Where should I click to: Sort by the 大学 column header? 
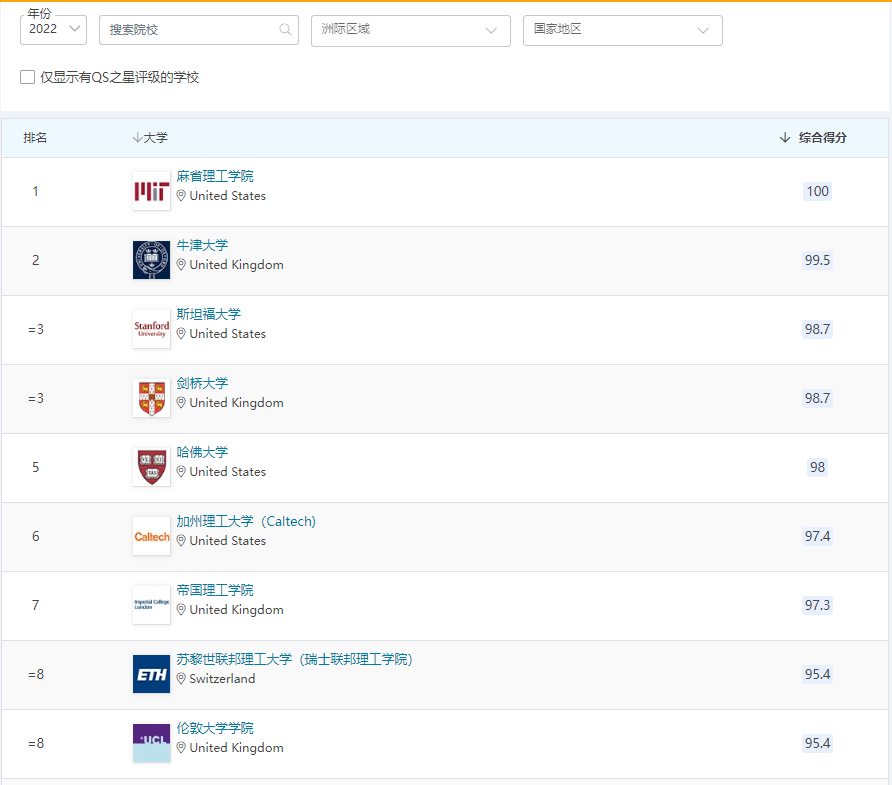tap(150, 138)
